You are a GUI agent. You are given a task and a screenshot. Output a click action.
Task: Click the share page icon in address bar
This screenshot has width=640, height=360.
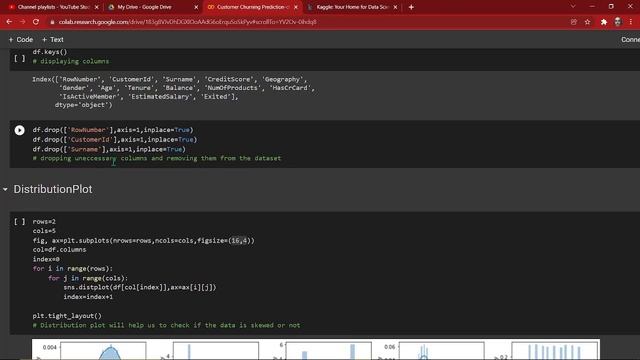click(x=573, y=22)
